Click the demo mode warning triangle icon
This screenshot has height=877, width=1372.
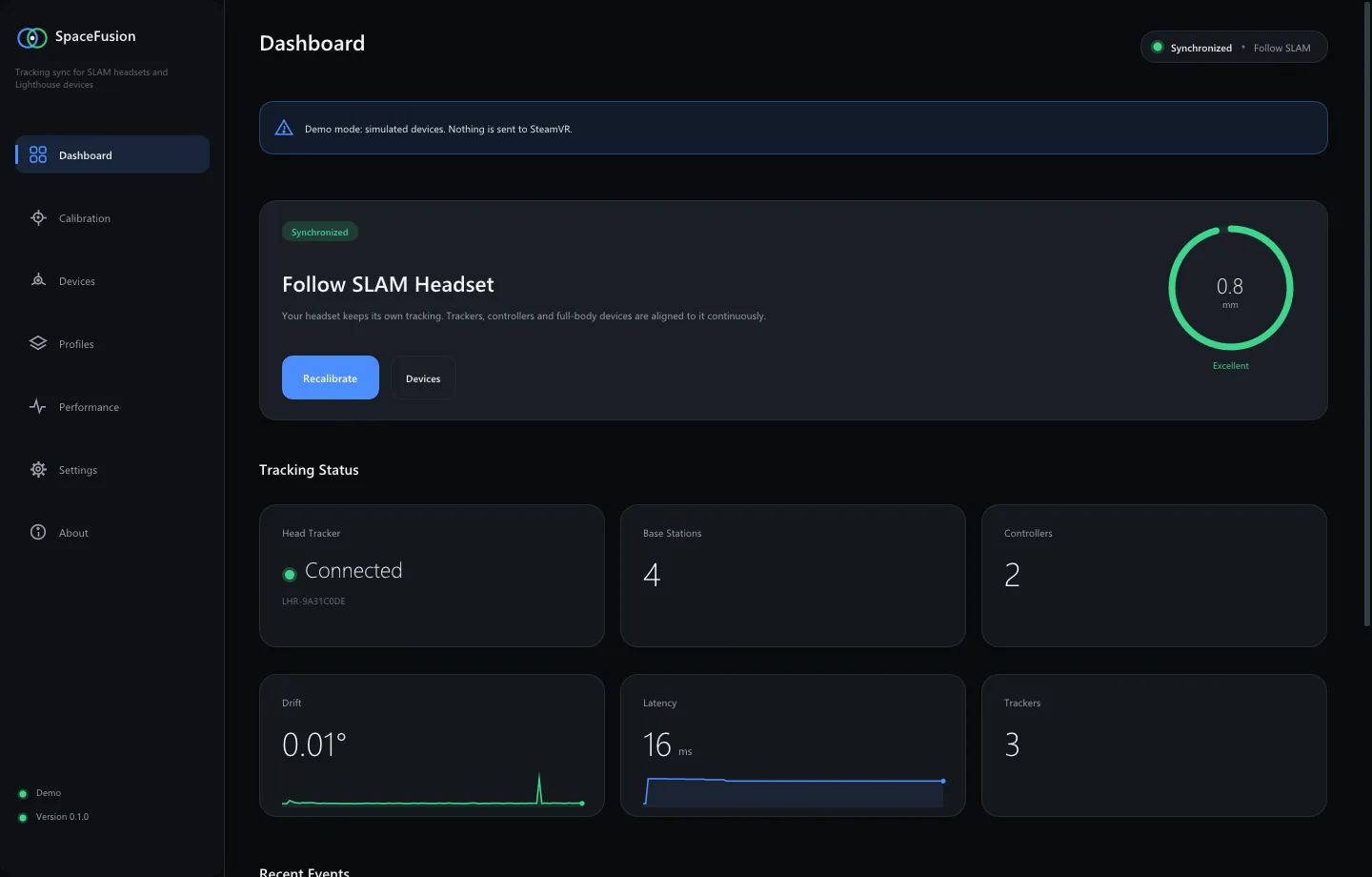click(x=284, y=128)
